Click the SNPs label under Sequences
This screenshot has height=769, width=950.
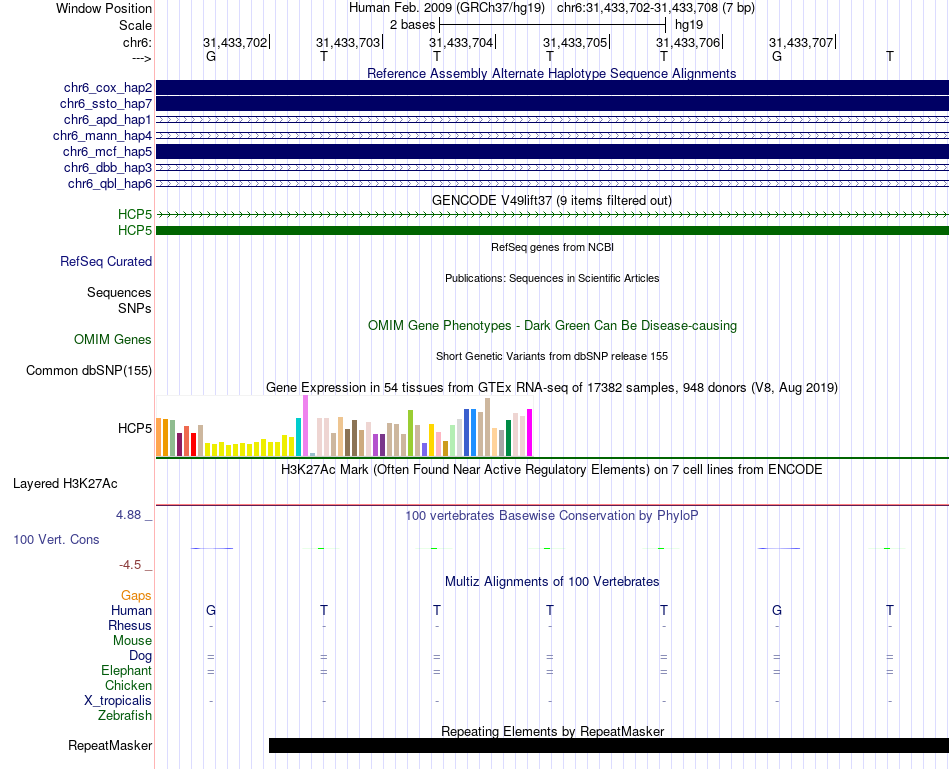pos(135,308)
